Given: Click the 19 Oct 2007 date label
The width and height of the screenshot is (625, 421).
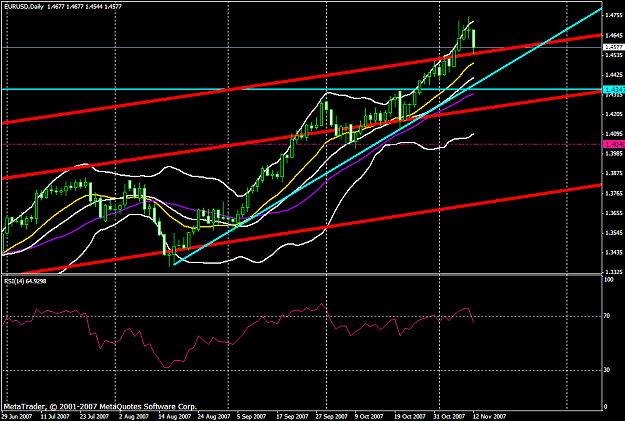Looking at the screenshot, I should [409, 417].
